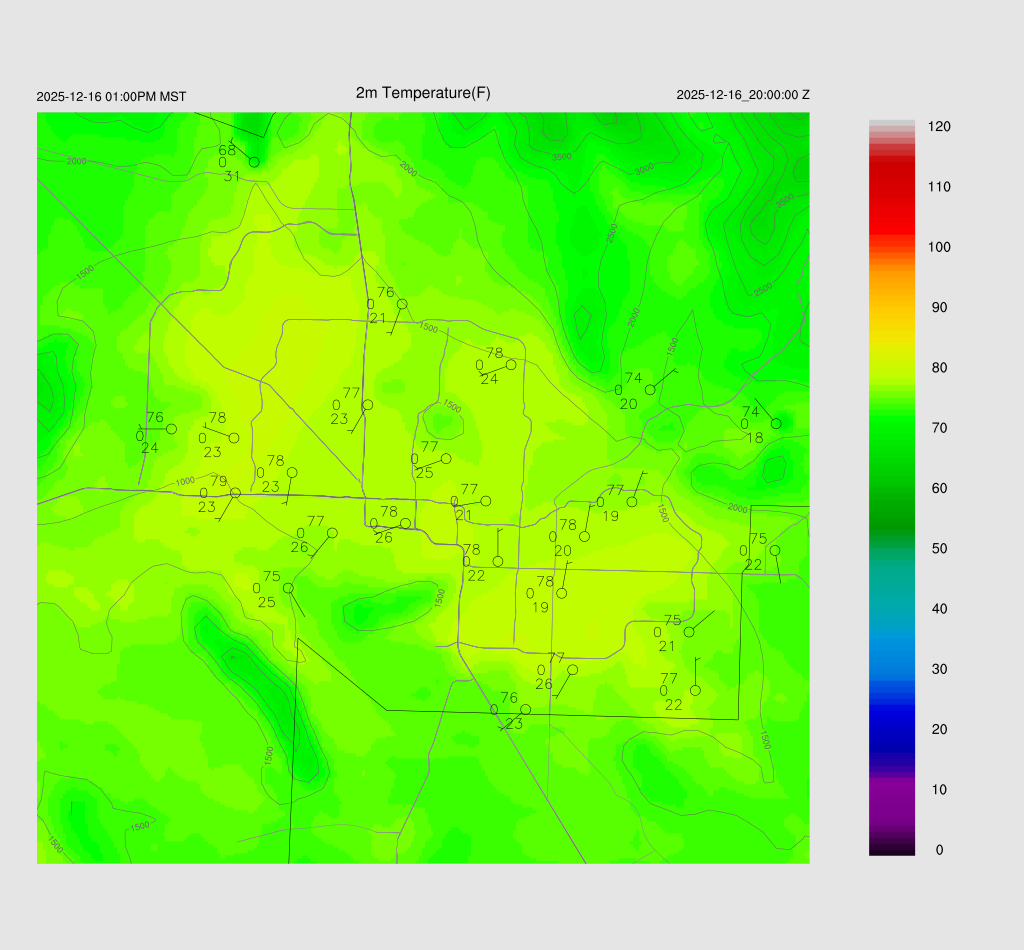Click the station circle labeled 76 over 21
1024x950 pixels.
point(402,304)
